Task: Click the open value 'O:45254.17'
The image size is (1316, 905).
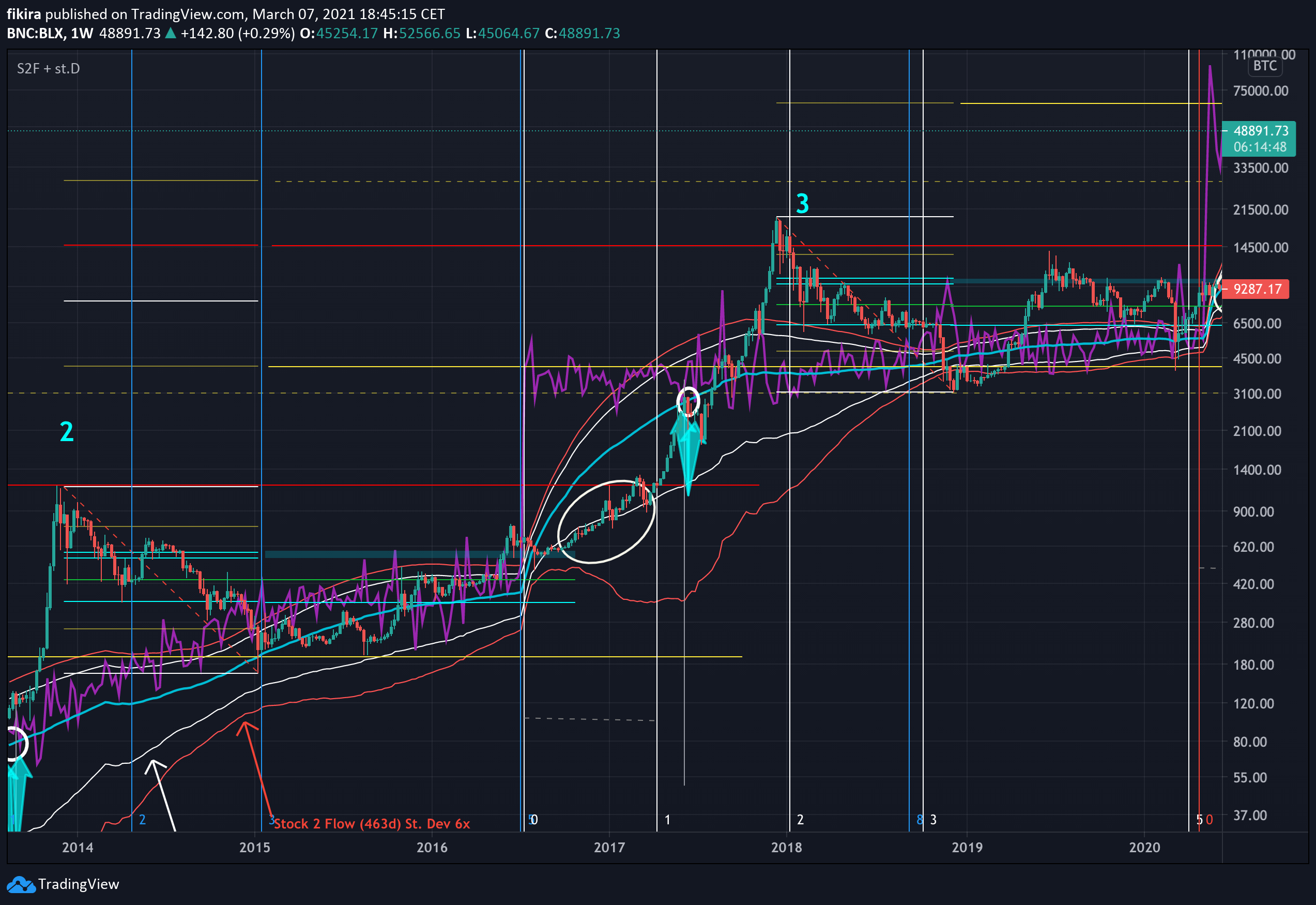Action: (x=339, y=34)
